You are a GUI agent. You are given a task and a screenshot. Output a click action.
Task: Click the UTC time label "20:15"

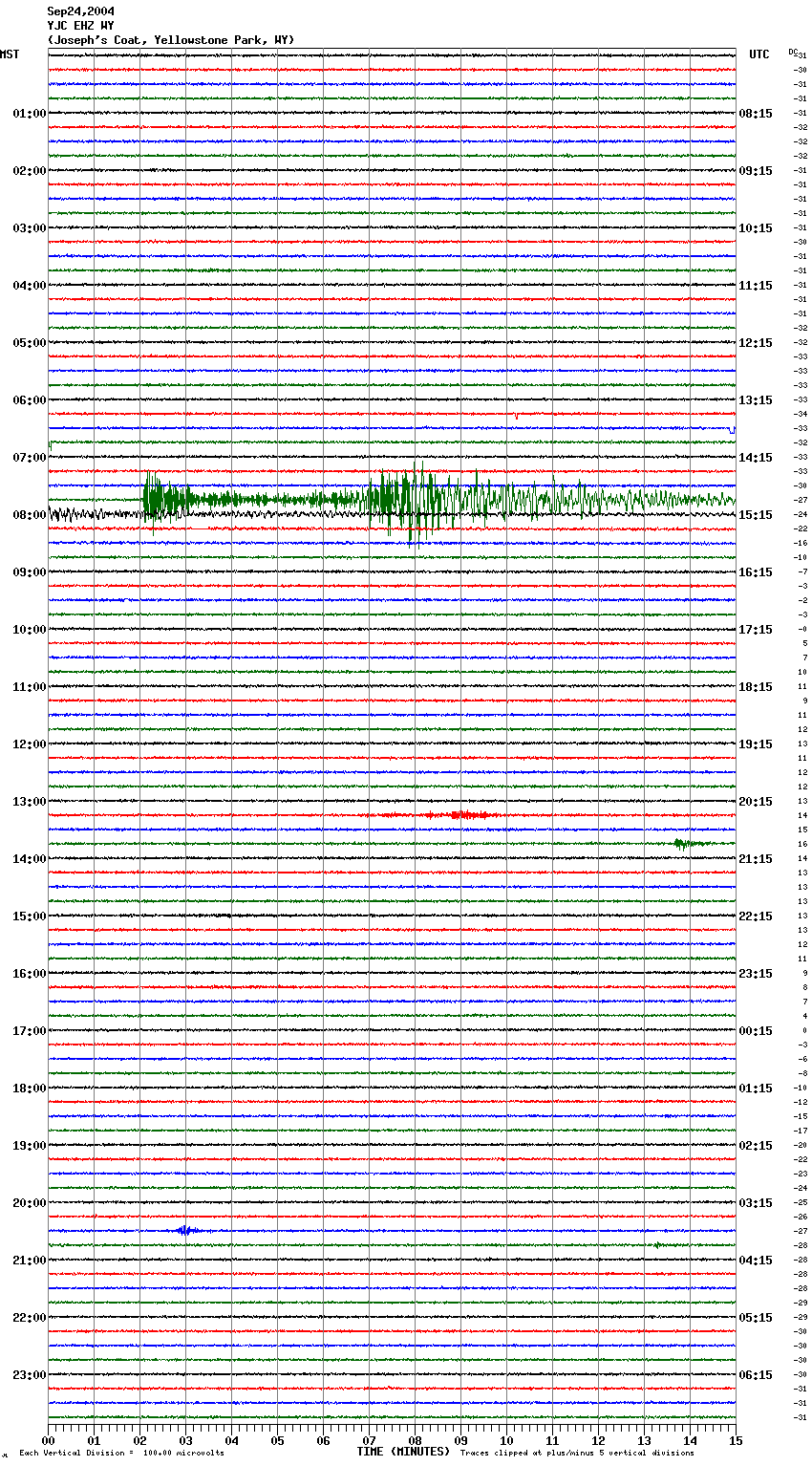point(756,802)
